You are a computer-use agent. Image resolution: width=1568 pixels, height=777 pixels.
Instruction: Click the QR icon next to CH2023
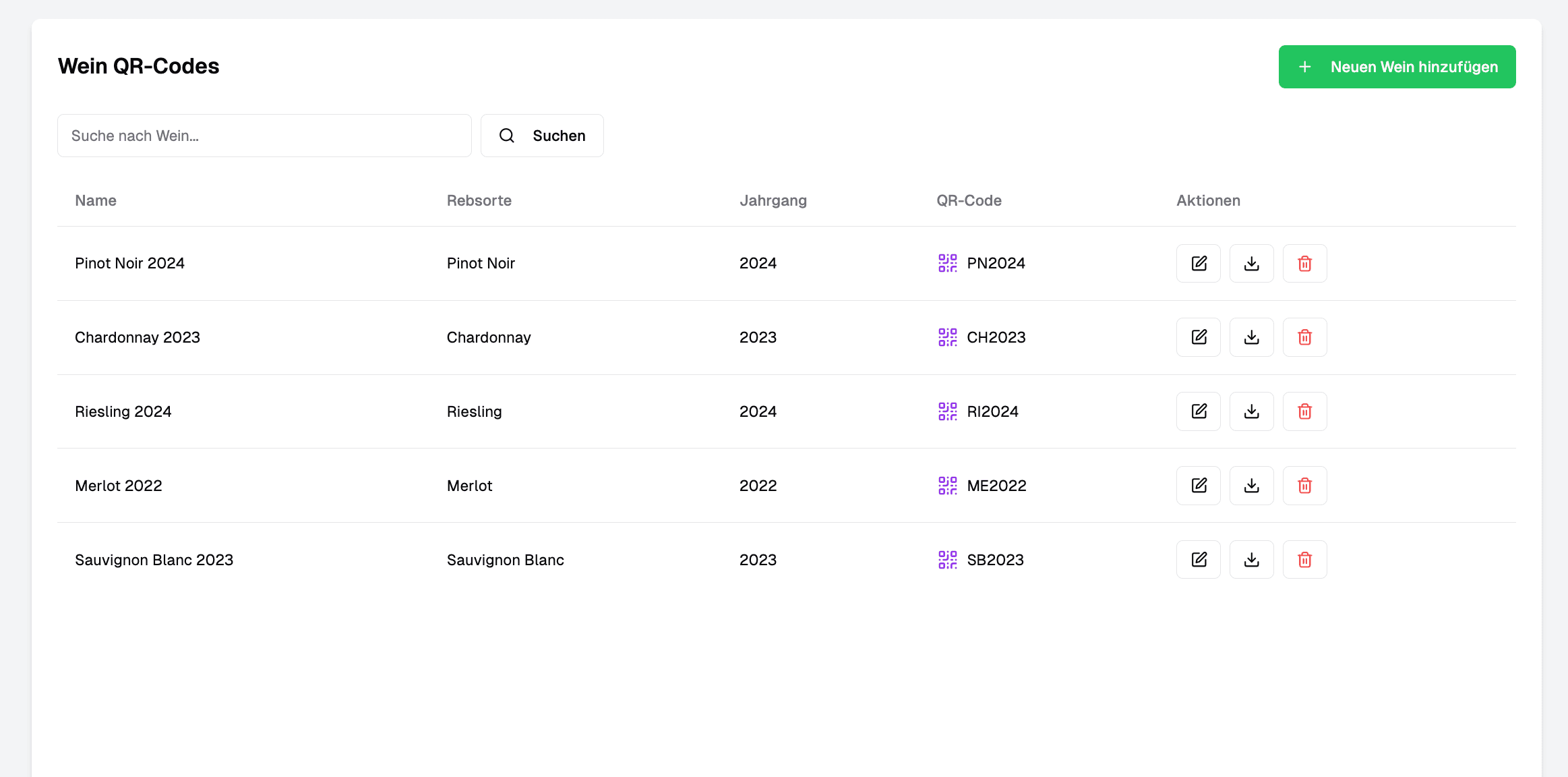tap(948, 337)
